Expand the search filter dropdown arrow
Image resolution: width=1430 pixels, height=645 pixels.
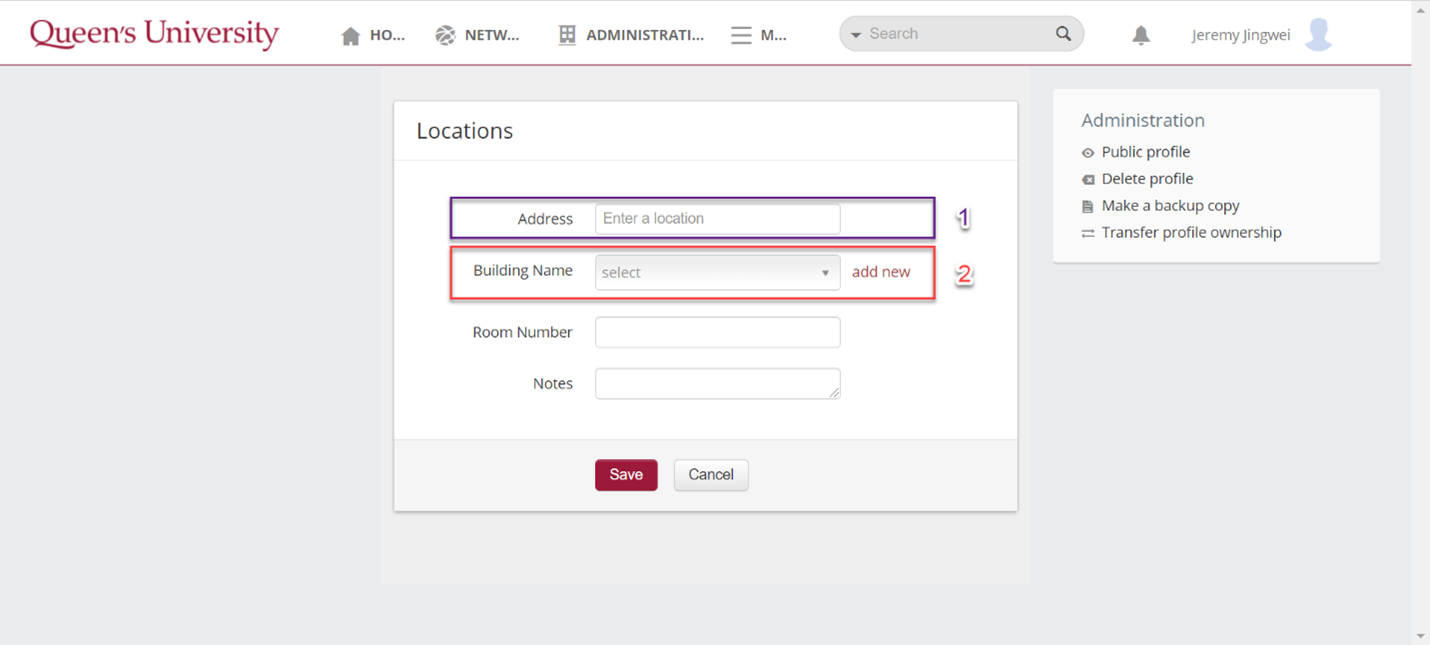(856, 35)
